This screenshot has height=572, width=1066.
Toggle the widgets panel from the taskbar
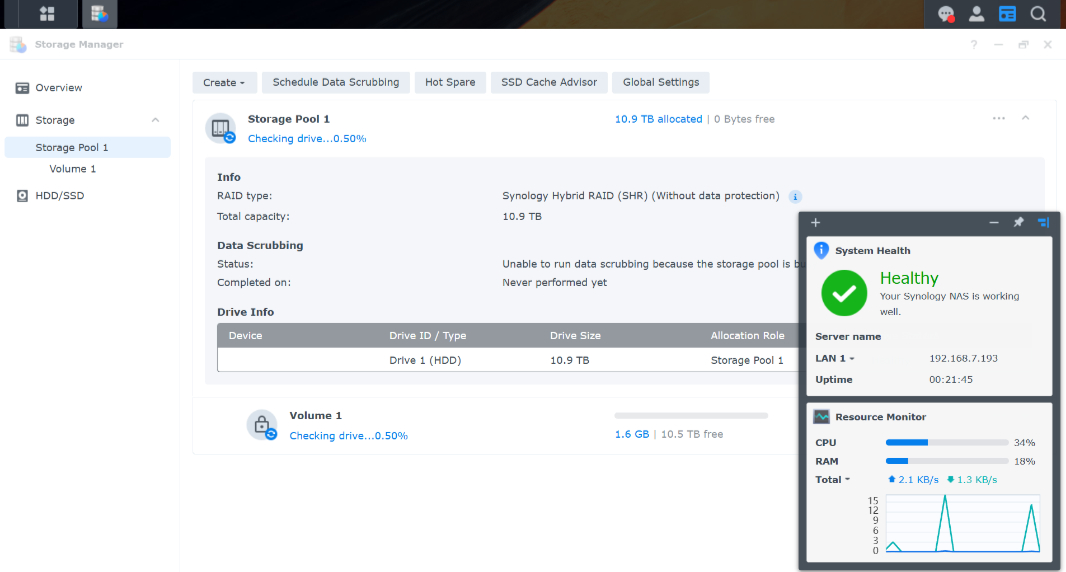(x=1007, y=14)
